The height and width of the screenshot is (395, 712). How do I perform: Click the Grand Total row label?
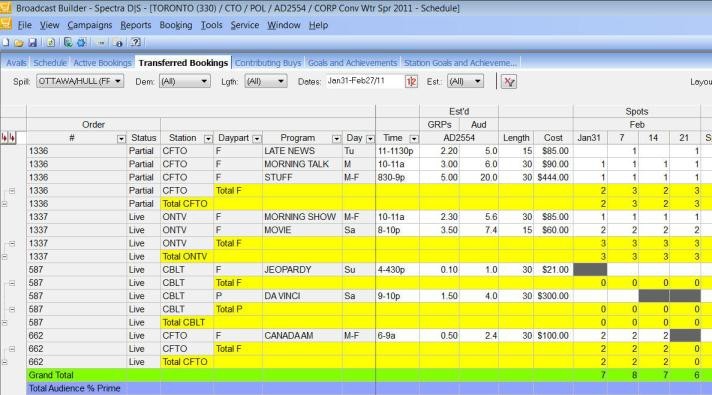[x=50, y=375]
